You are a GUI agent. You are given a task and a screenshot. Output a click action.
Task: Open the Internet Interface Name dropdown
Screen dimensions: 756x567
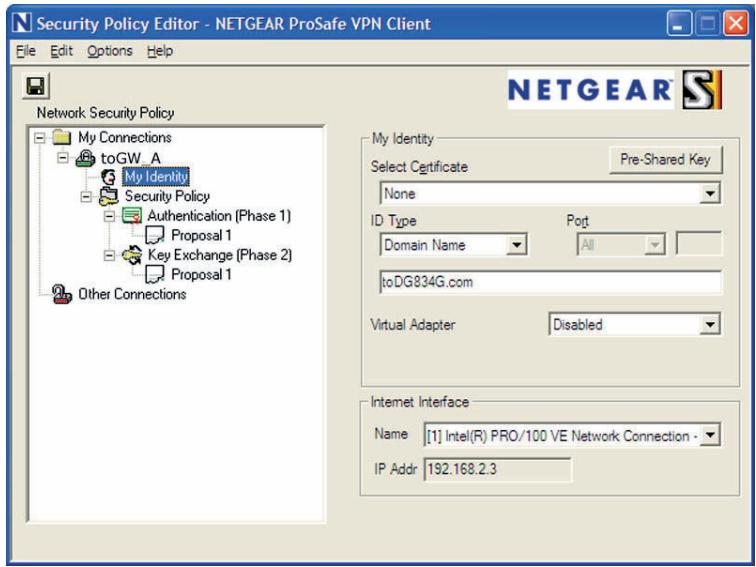pos(710,435)
